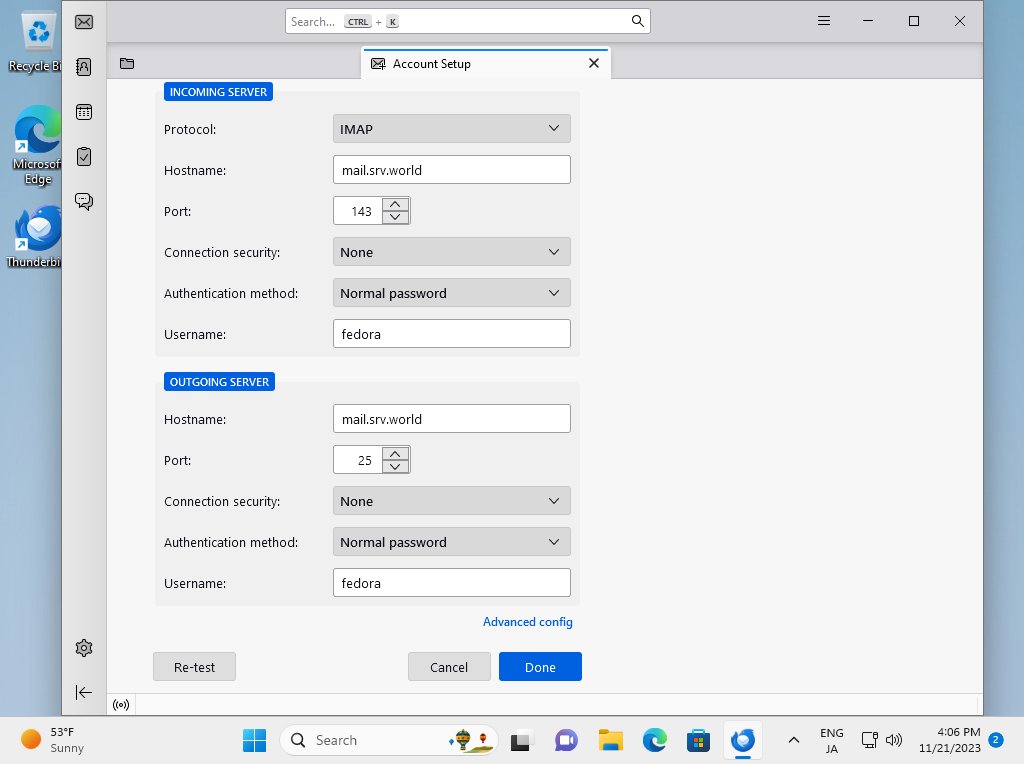Image resolution: width=1024 pixels, height=764 pixels.
Task: Open the Chat space
Action: [x=84, y=201]
